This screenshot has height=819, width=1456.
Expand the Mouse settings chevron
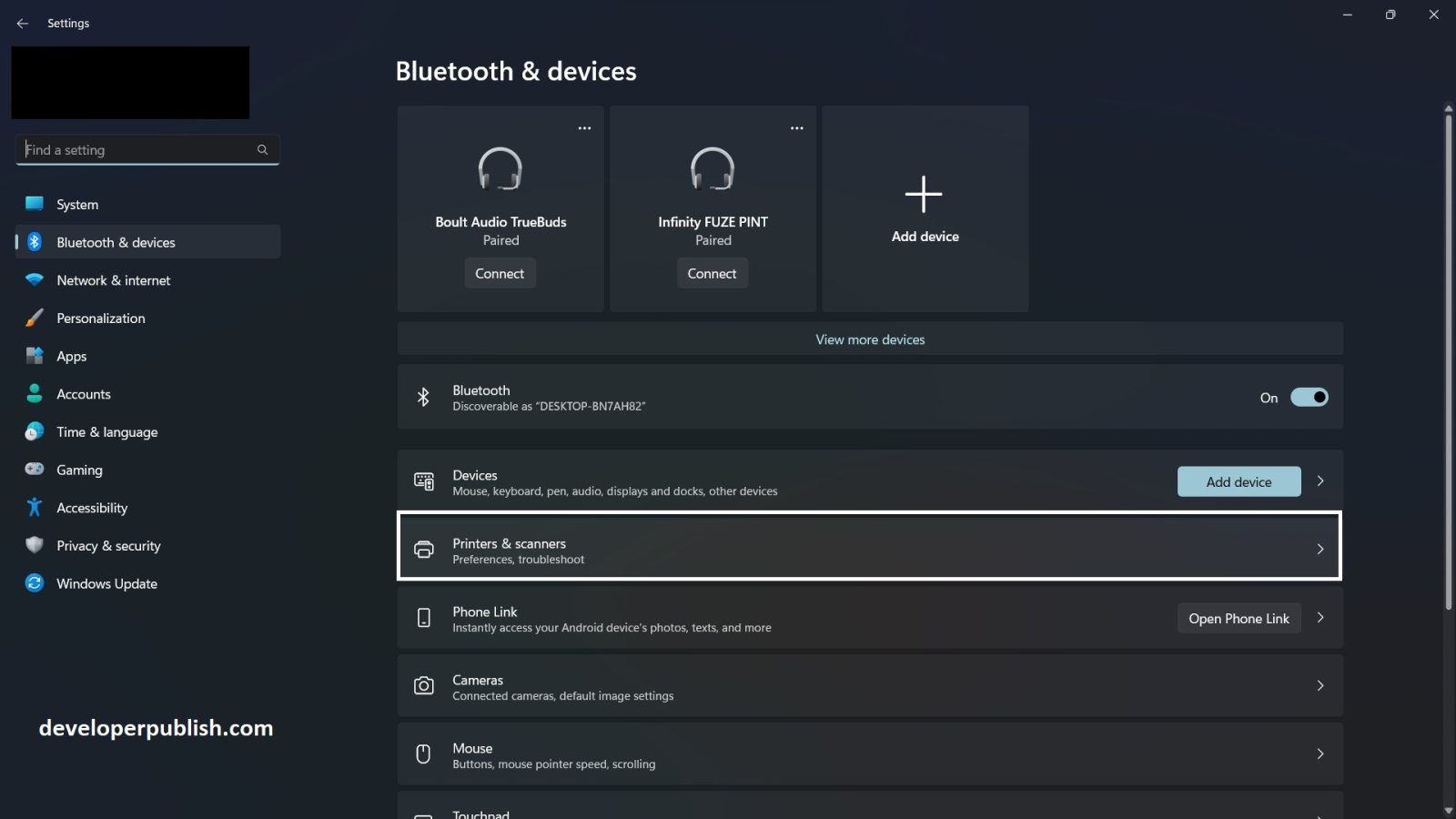pos(1320,753)
